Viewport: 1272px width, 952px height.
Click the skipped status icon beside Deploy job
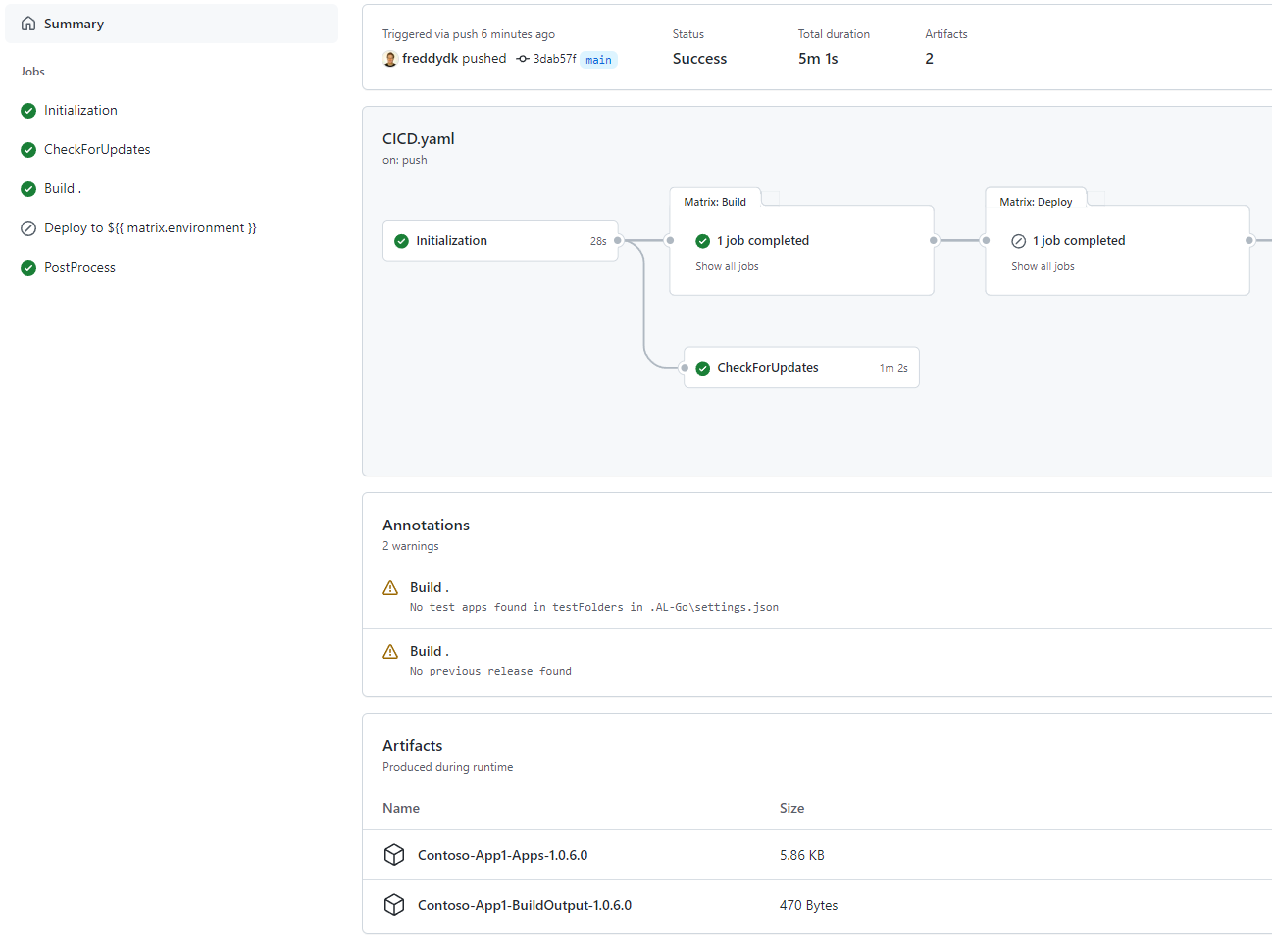click(x=27, y=227)
